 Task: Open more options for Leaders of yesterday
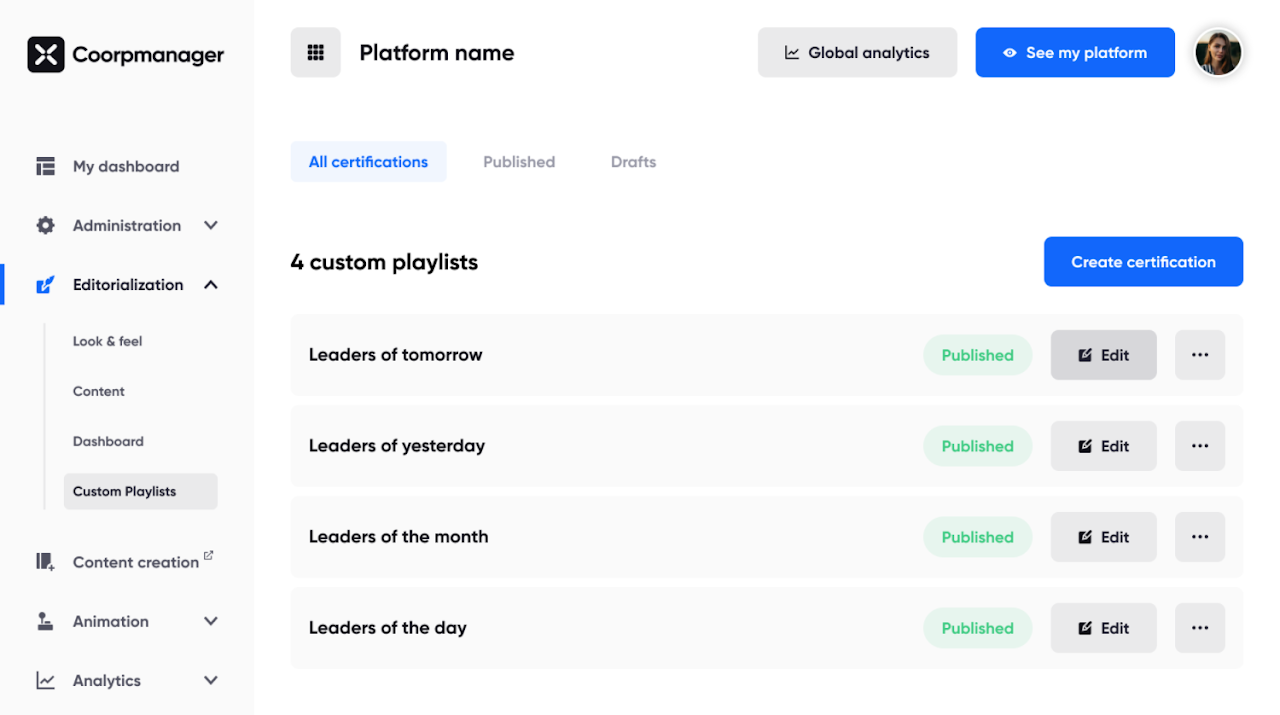1200,446
